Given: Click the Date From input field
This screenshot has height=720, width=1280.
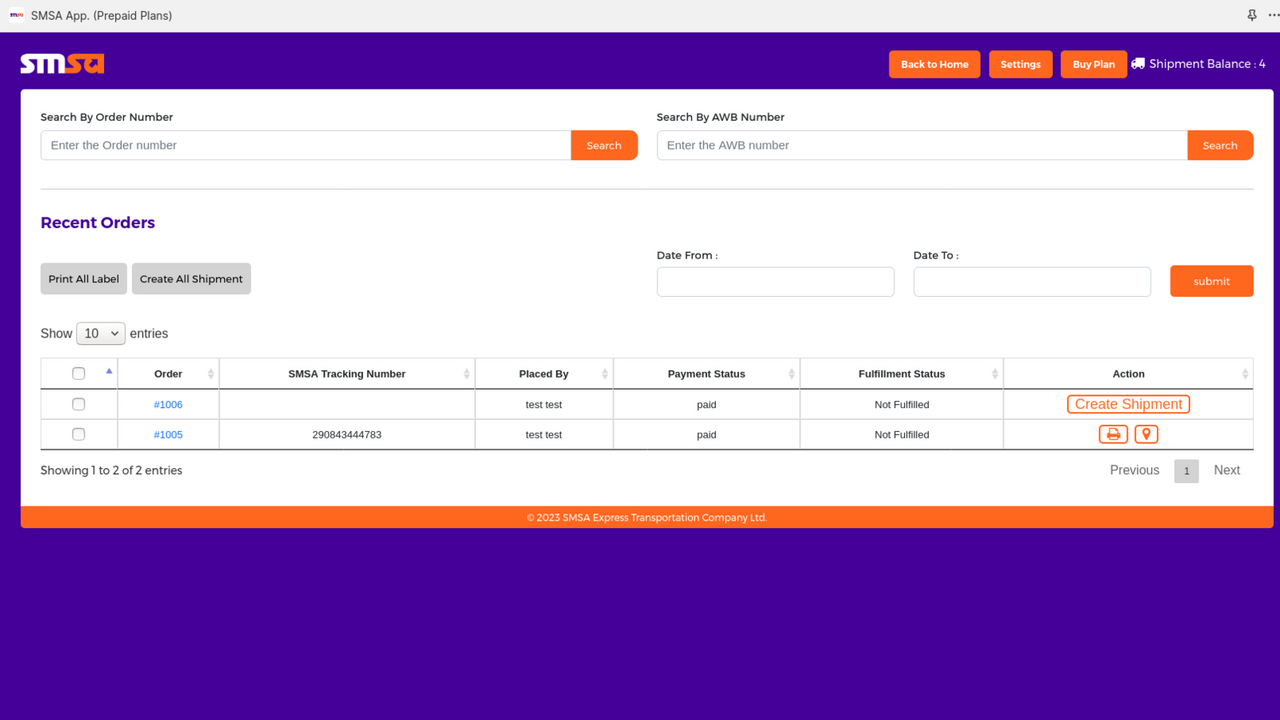Looking at the screenshot, I should pyautogui.click(x=775, y=281).
